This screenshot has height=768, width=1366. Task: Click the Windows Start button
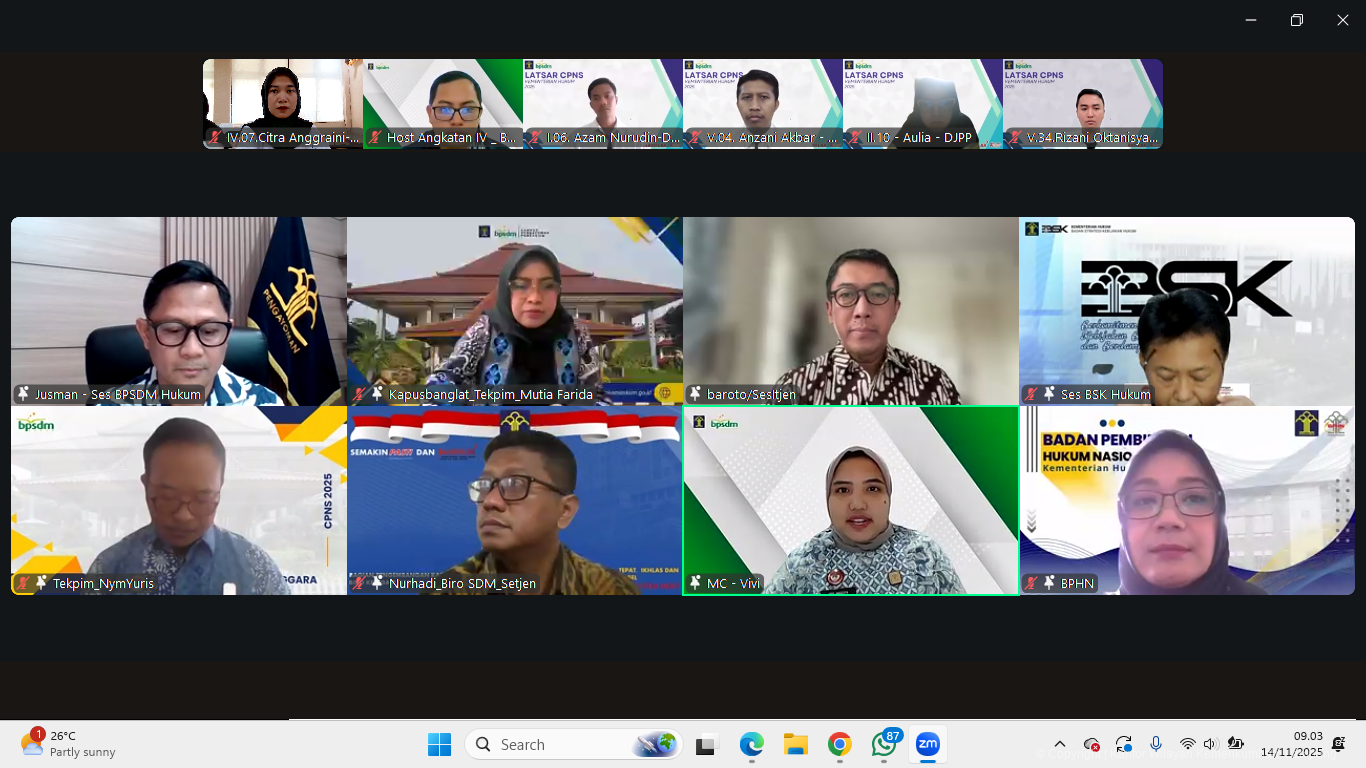click(440, 744)
